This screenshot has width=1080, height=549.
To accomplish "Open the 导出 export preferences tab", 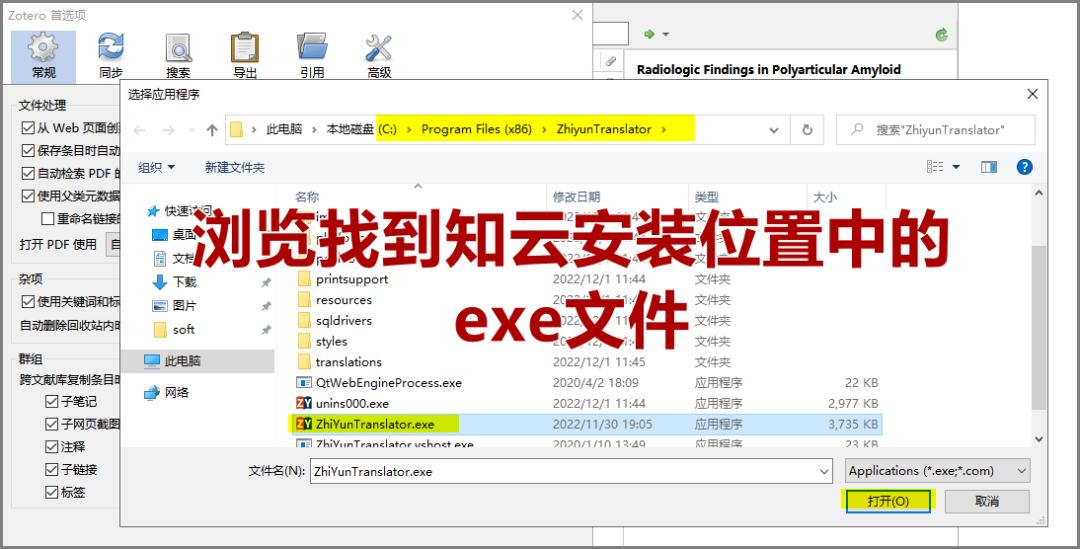I will tap(245, 56).
